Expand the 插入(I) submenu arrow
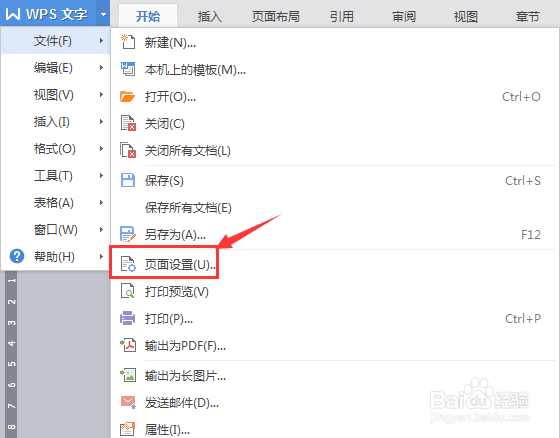The image size is (560, 438). tap(101, 121)
